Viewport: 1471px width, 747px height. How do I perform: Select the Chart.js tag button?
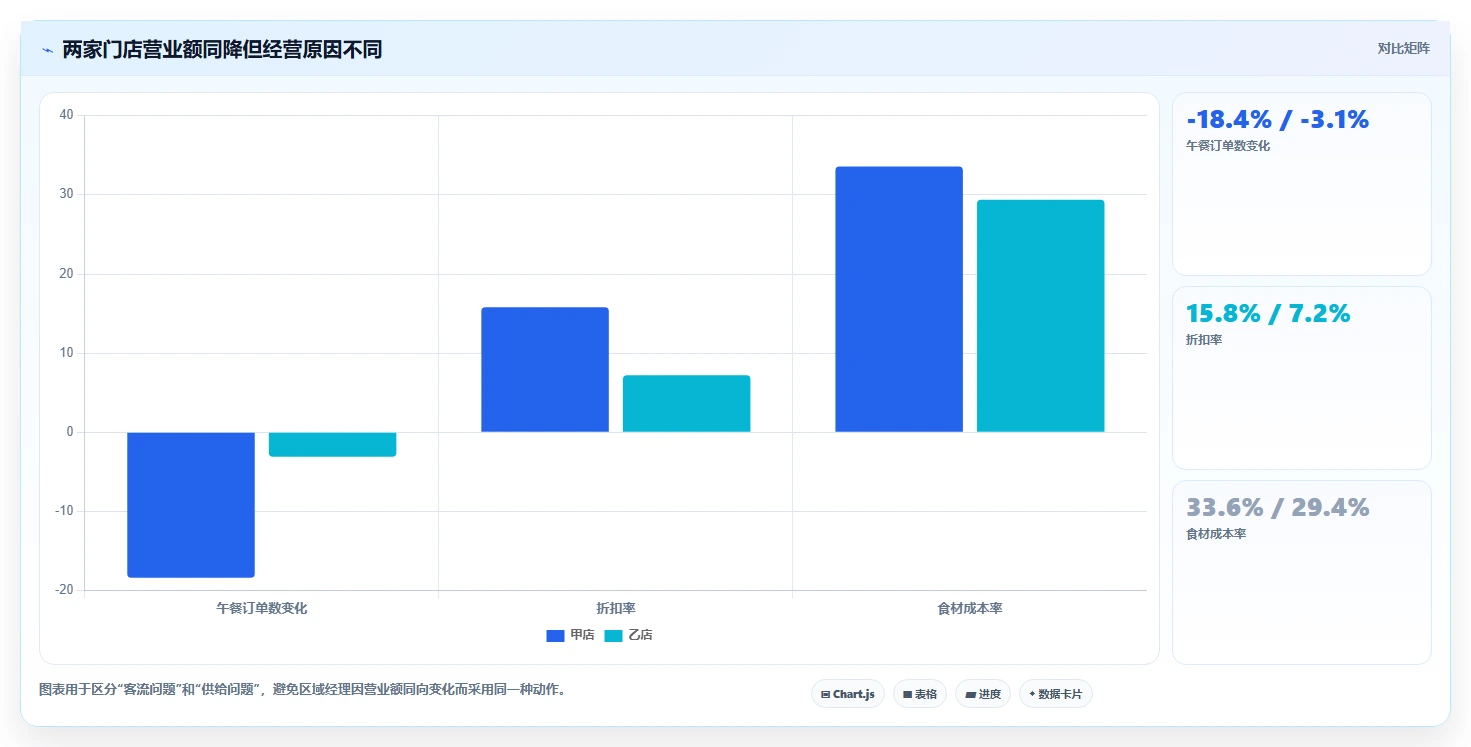click(x=848, y=694)
